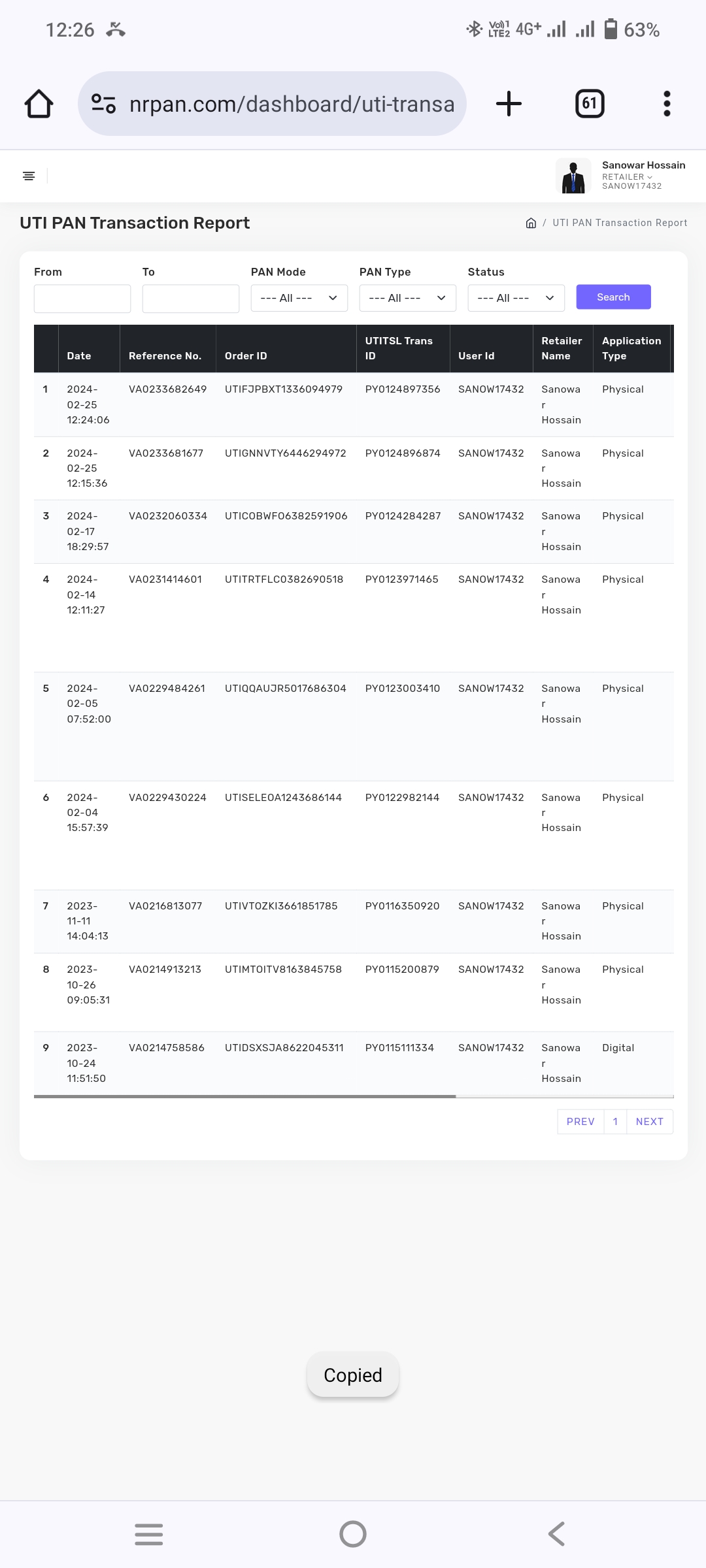Screen dimensions: 706x1568
Task: Expand the PAN Type dropdown
Action: pos(407,298)
